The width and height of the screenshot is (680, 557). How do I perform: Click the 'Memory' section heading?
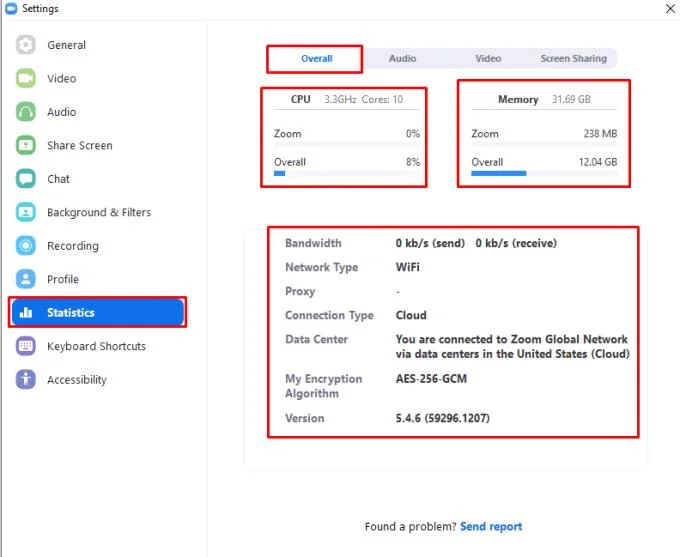518,99
